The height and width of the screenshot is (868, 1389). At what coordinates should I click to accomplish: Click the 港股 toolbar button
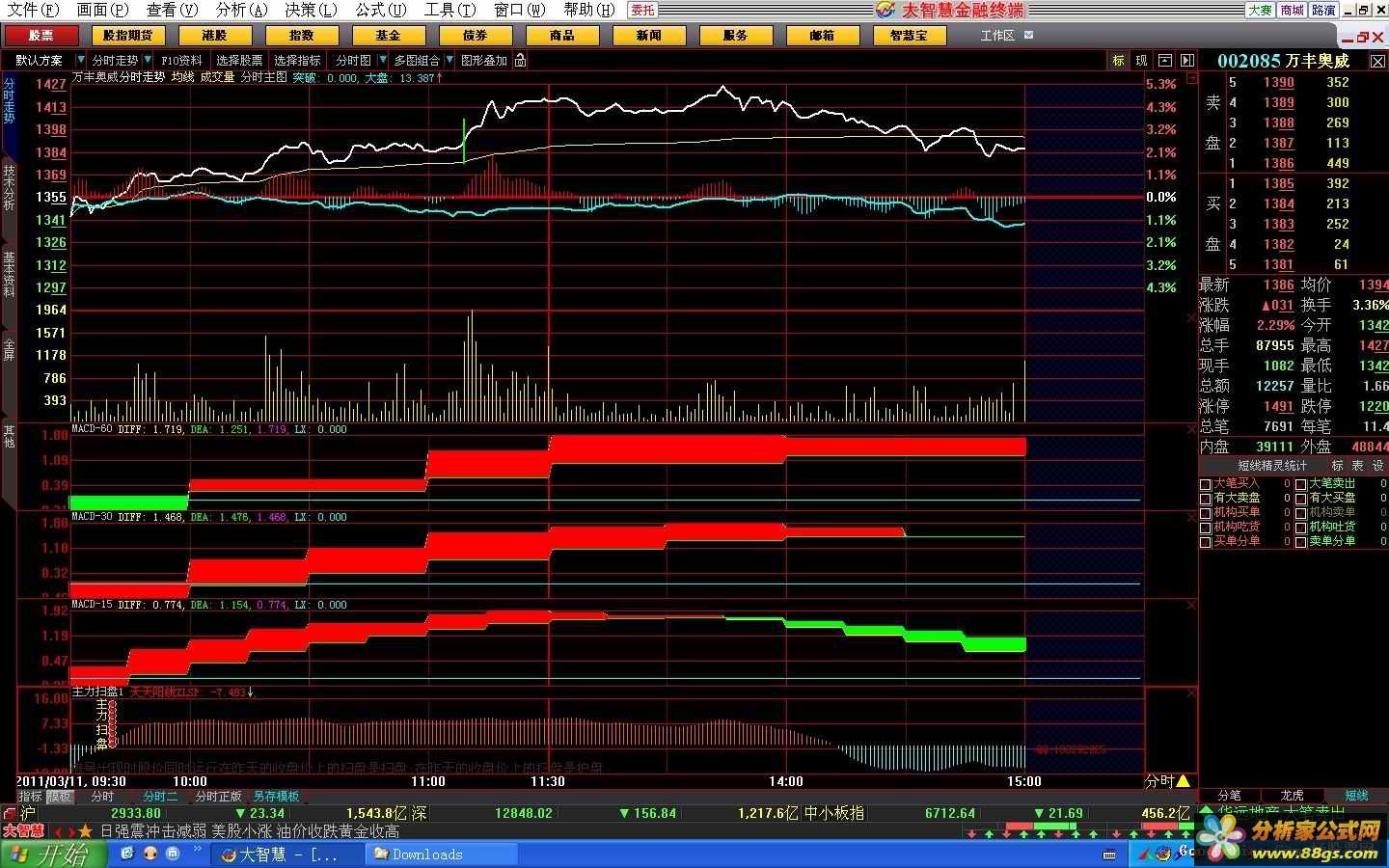tap(214, 35)
